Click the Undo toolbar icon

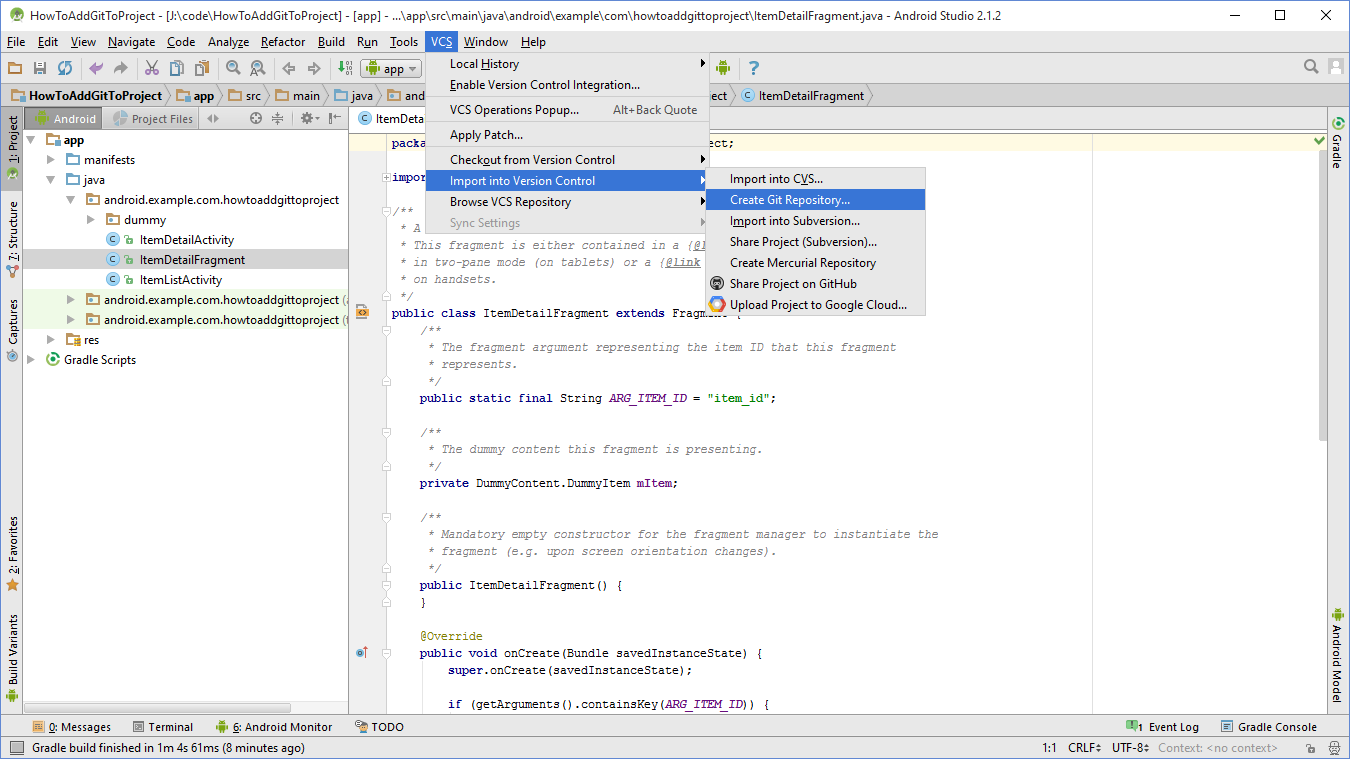(x=96, y=68)
